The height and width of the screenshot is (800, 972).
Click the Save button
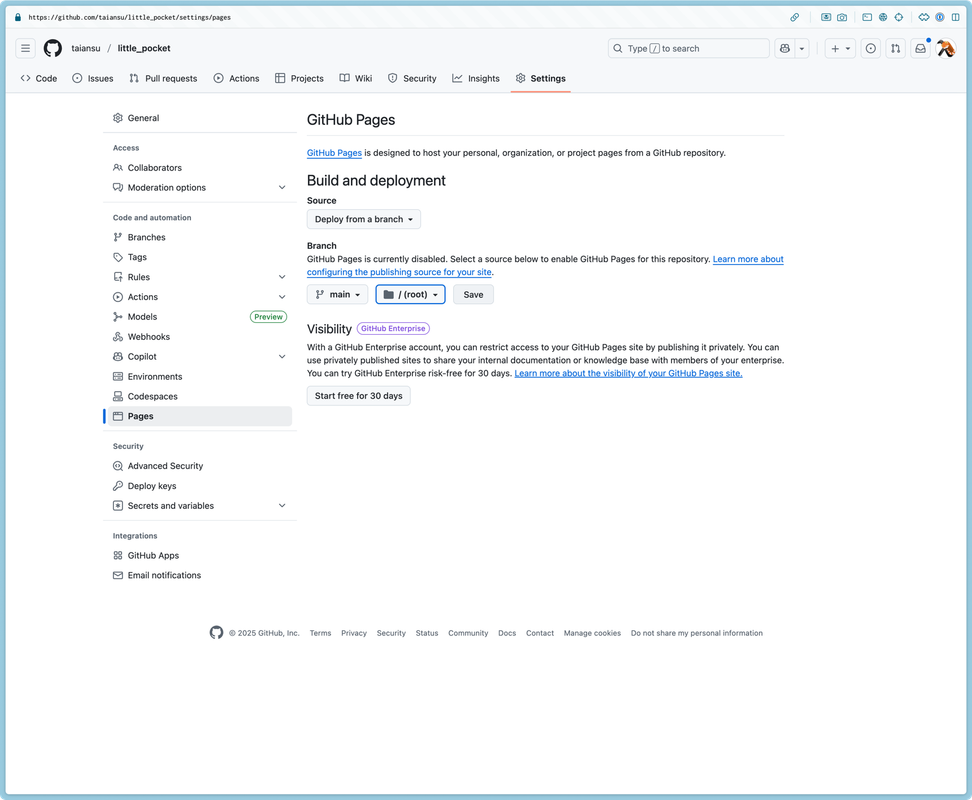(x=474, y=294)
